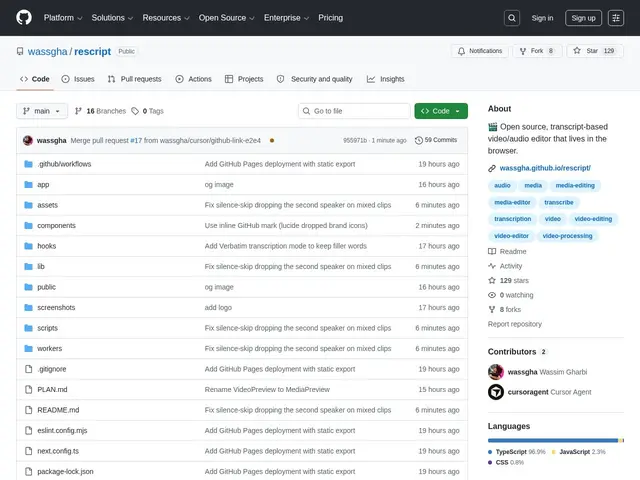Open the wassgha.github.io/rescript link
The height and width of the screenshot is (480, 640).
(545, 168)
